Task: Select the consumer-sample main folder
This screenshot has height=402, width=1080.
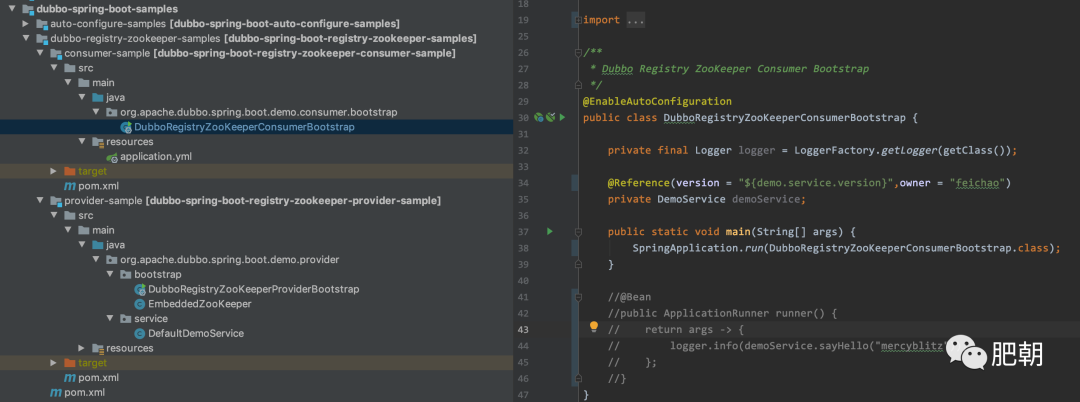Action: click(103, 83)
